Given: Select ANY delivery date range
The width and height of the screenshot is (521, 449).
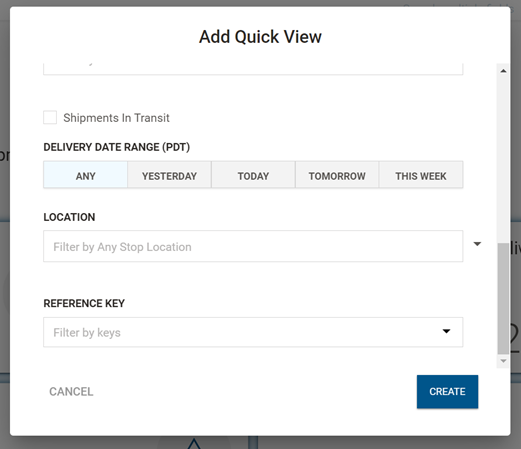Looking at the screenshot, I should coord(85,175).
